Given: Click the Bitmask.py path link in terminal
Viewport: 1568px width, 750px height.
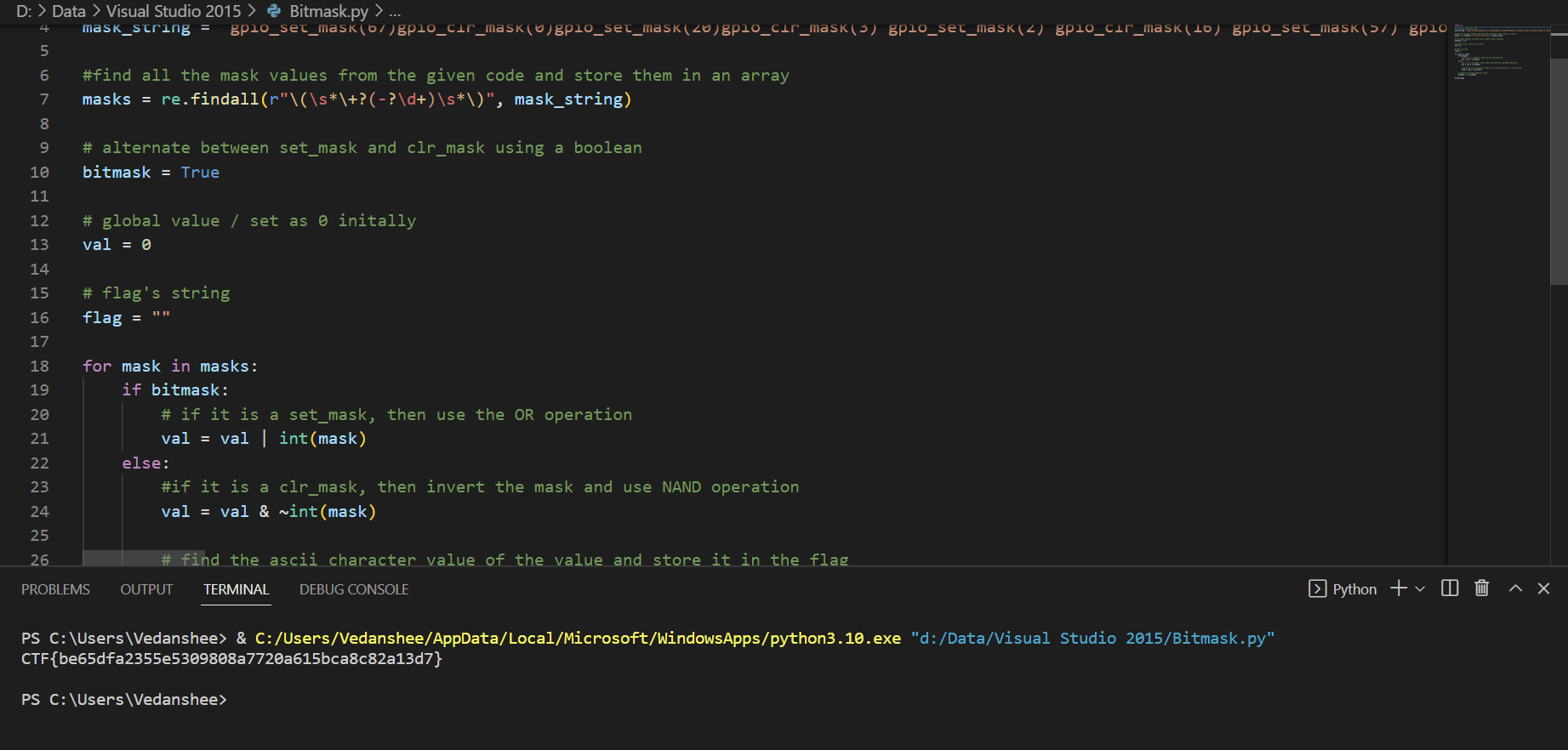Looking at the screenshot, I should pyautogui.click(x=1092, y=638).
